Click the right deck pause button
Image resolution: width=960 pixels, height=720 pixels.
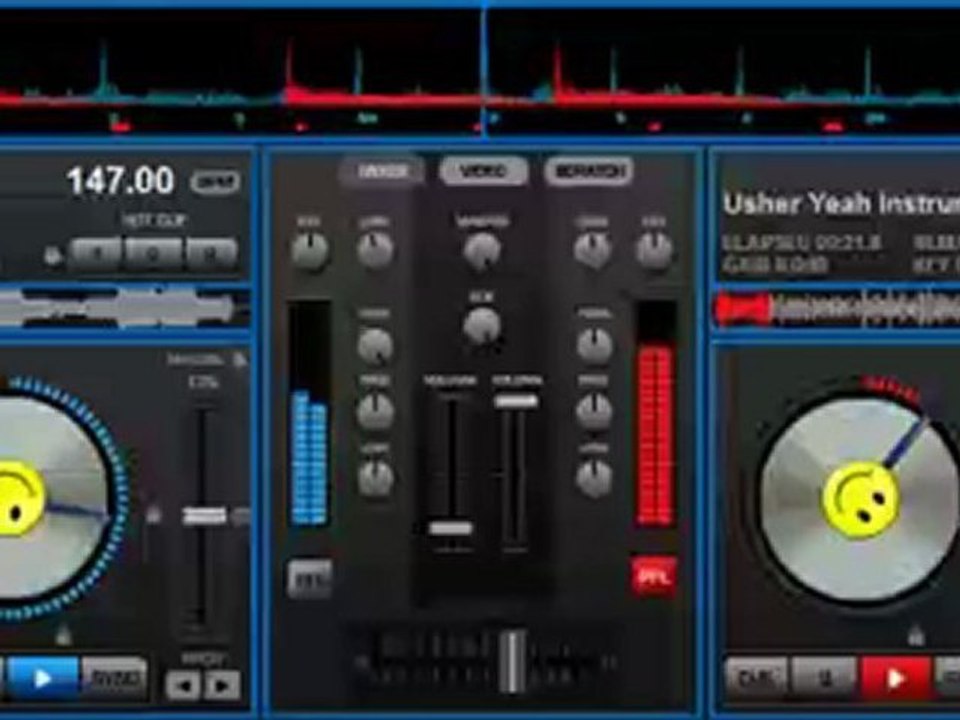[x=824, y=678]
